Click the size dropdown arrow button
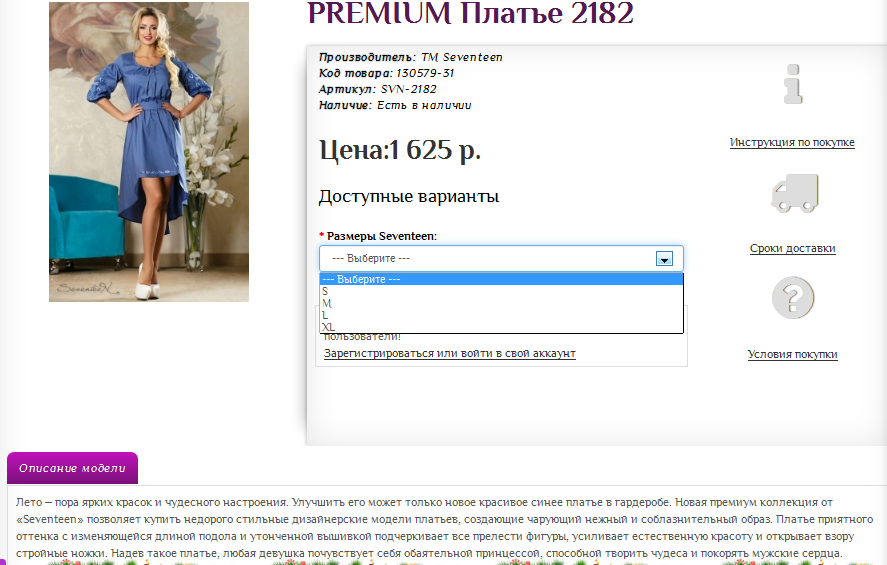The height and width of the screenshot is (565, 887). pyautogui.click(x=664, y=258)
